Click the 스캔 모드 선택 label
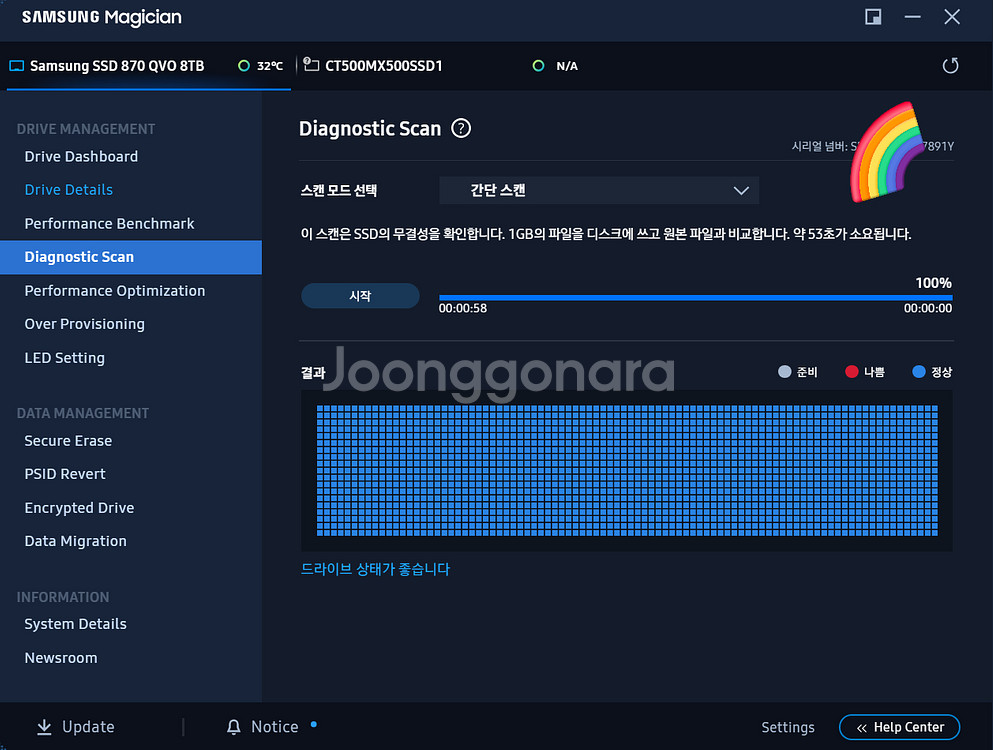 click(x=339, y=191)
